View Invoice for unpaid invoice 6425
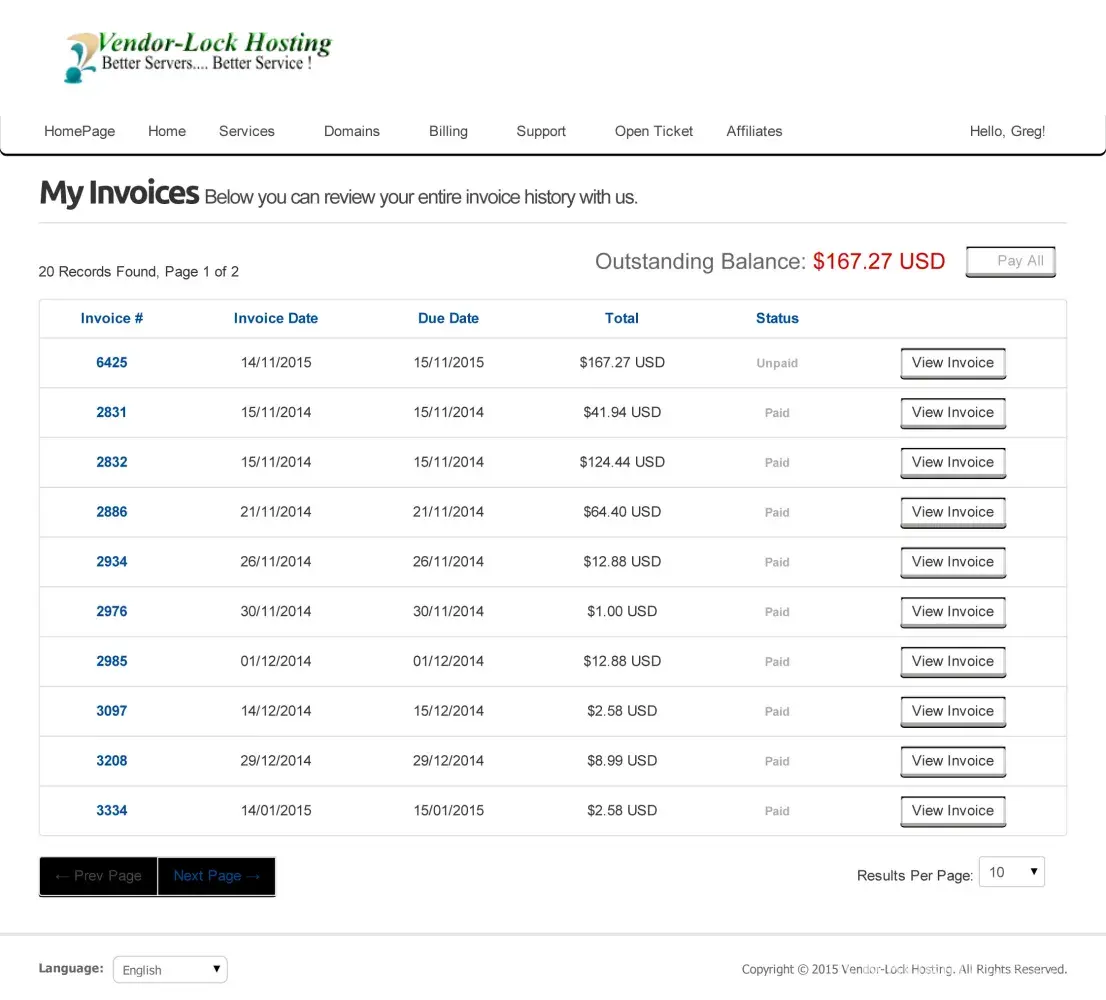This screenshot has height=1000, width=1106. pos(952,363)
